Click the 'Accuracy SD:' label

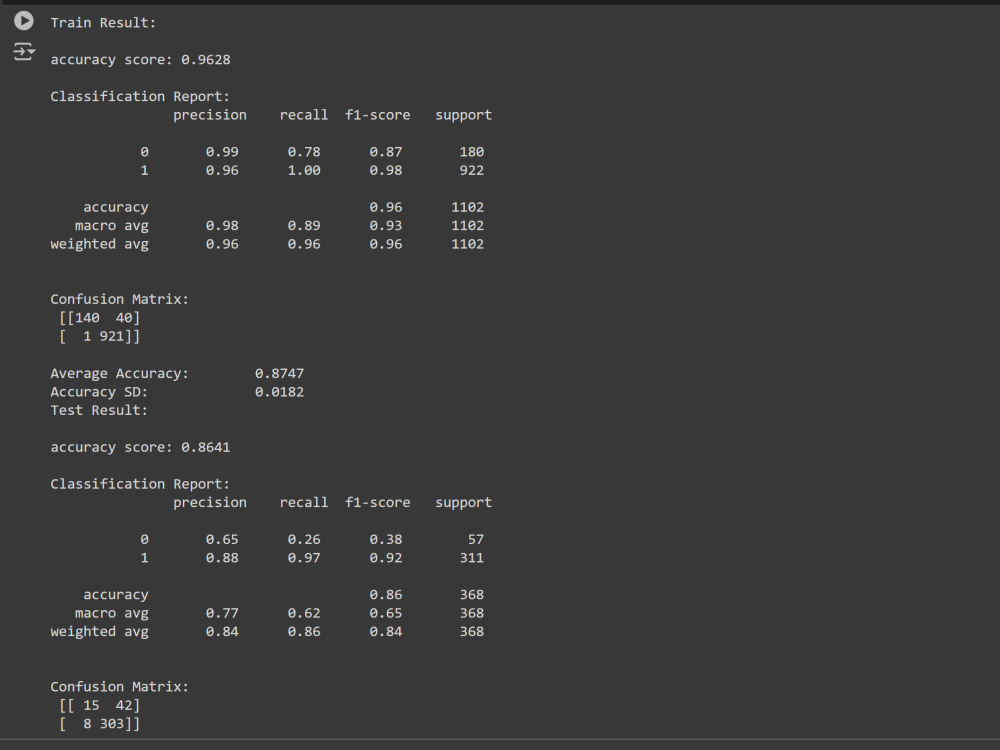99,392
